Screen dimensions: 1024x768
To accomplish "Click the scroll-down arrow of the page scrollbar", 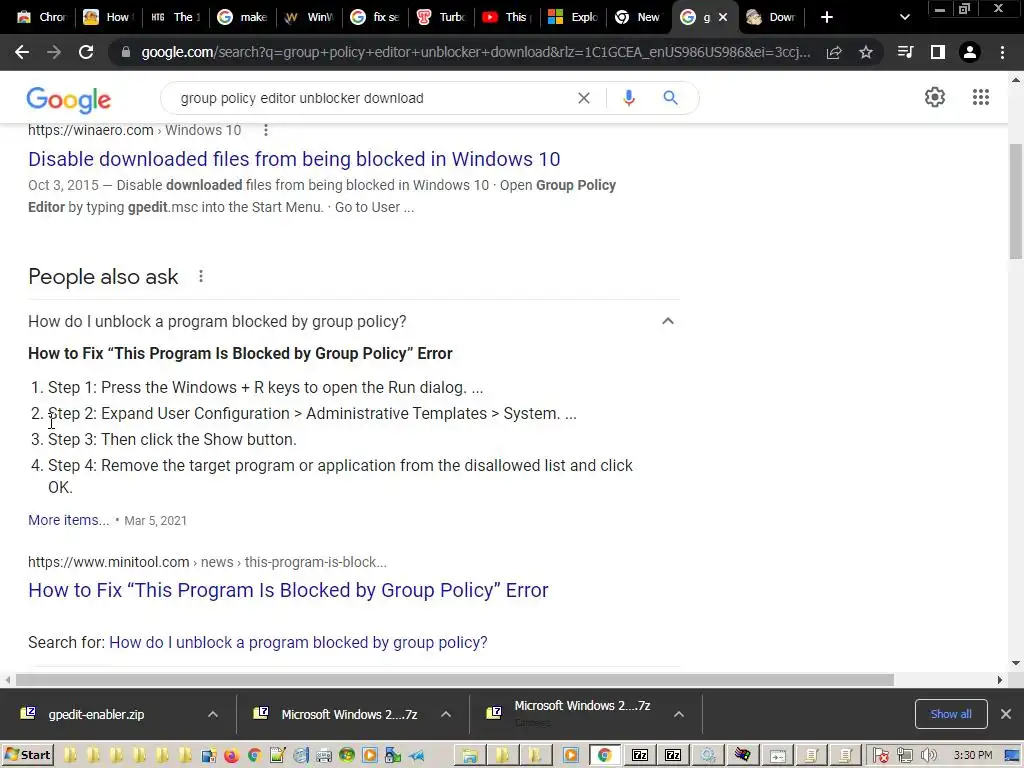I will click(1016, 664).
